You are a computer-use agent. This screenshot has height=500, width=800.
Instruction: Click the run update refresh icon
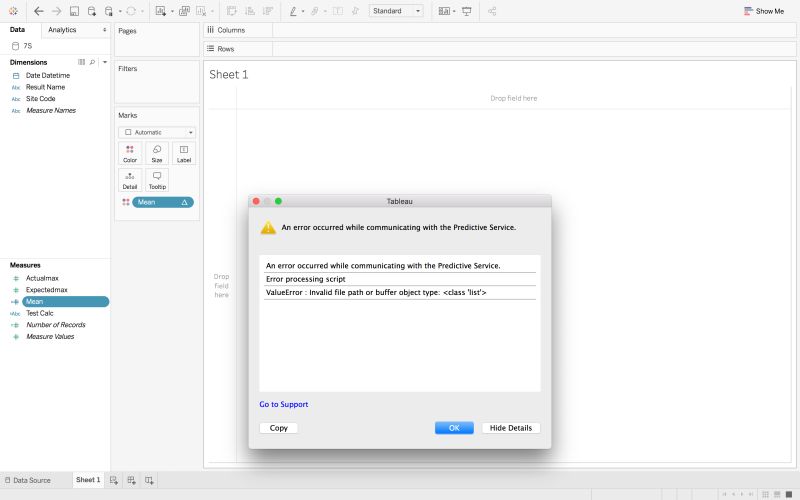[x=131, y=11]
